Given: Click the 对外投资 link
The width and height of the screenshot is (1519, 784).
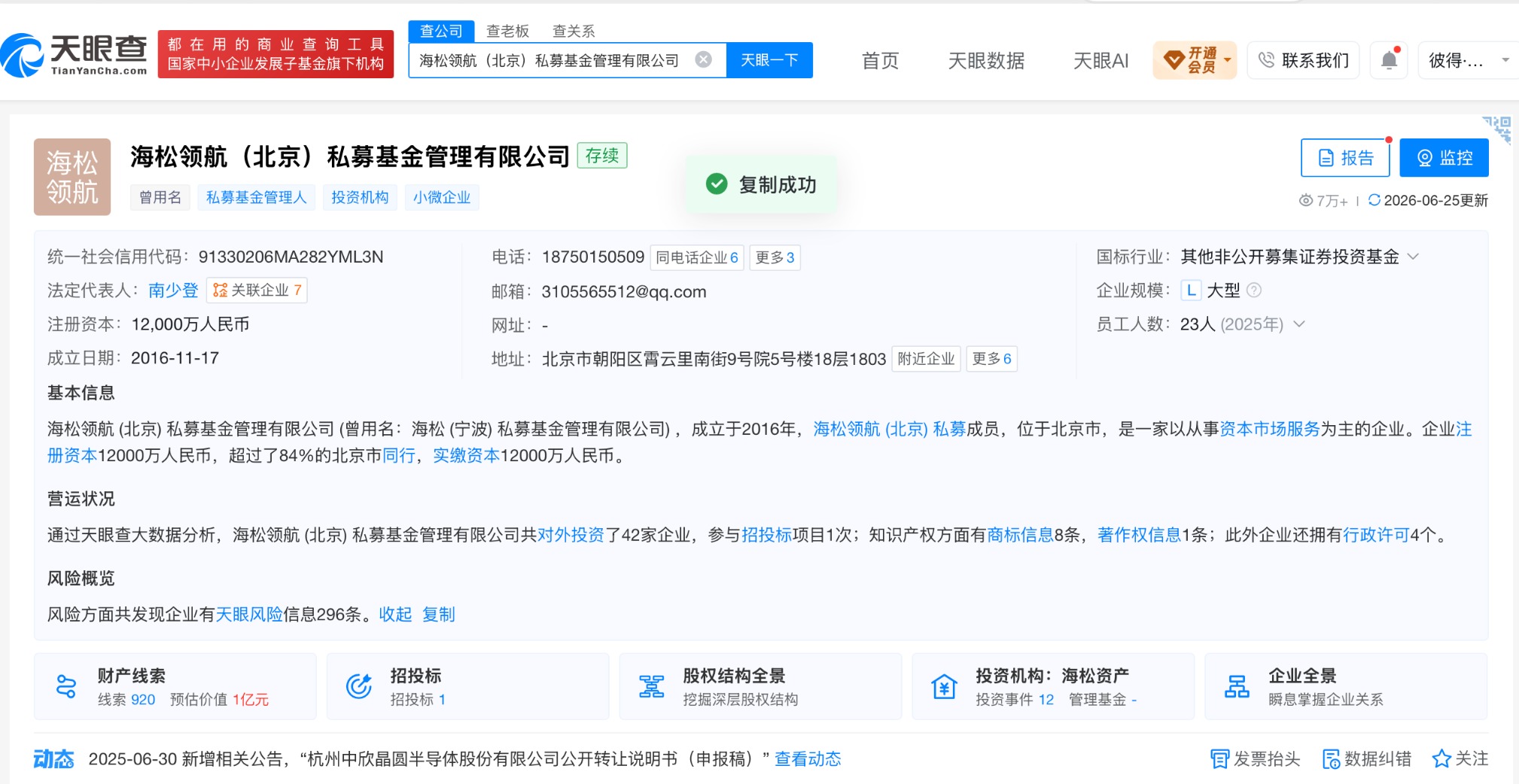Looking at the screenshot, I should point(571,535).
